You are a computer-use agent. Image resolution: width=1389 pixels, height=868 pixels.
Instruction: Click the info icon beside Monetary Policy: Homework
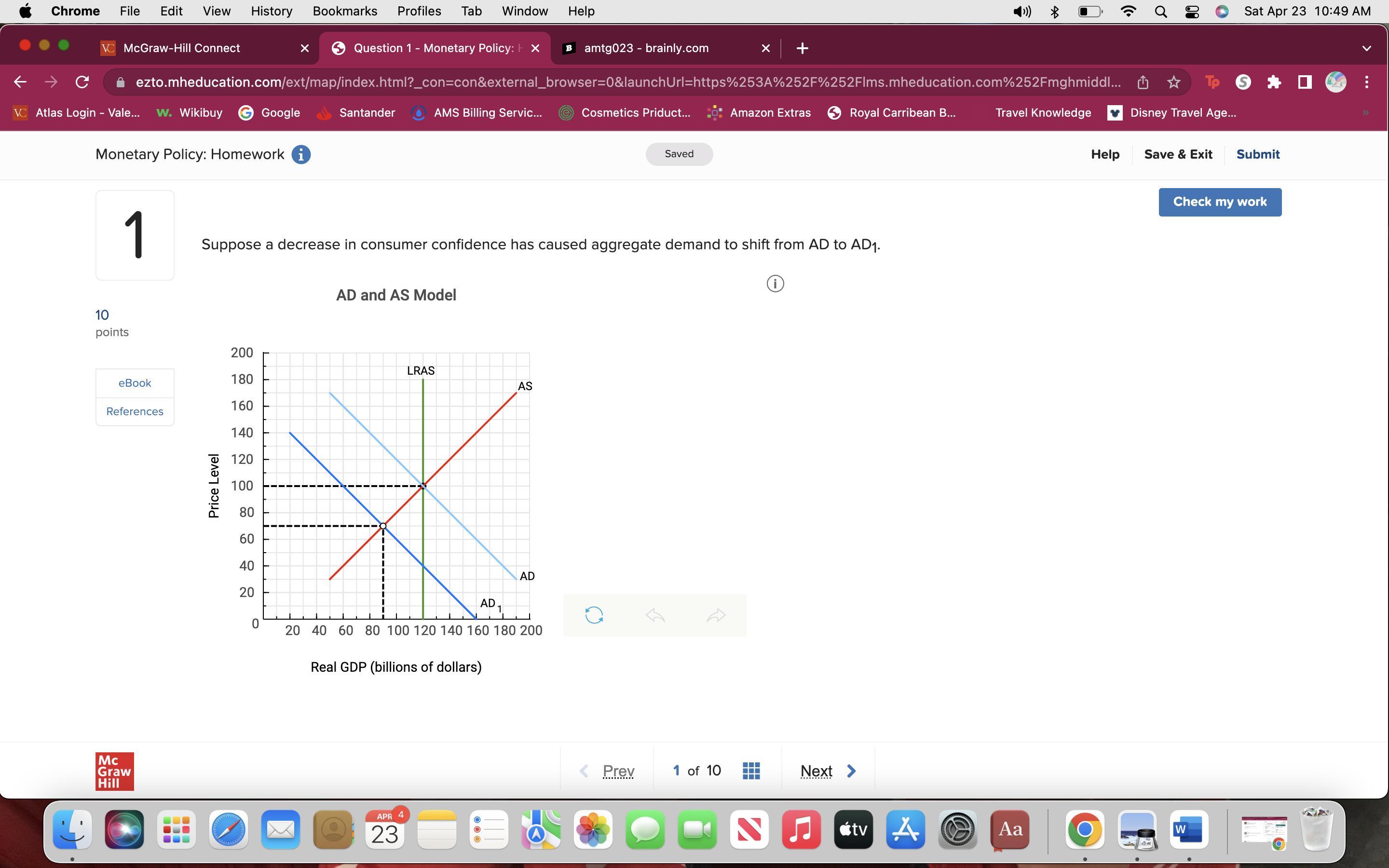click(x=301, y=154)
